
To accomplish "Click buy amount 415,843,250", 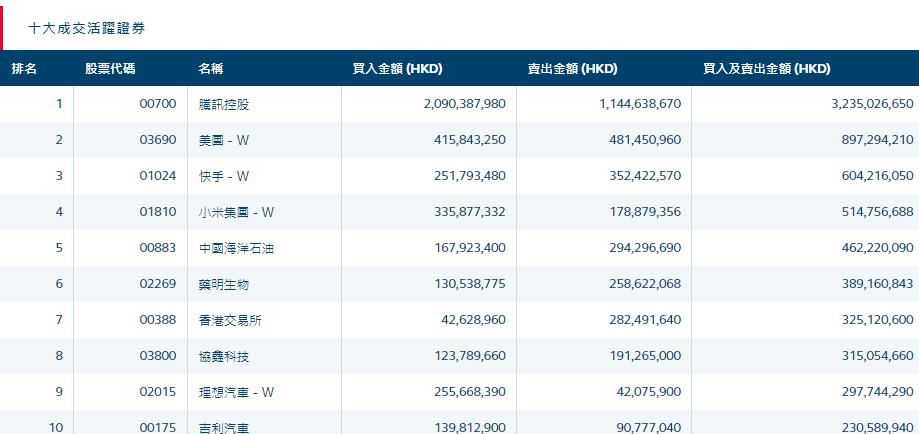I will pos(470,140).
